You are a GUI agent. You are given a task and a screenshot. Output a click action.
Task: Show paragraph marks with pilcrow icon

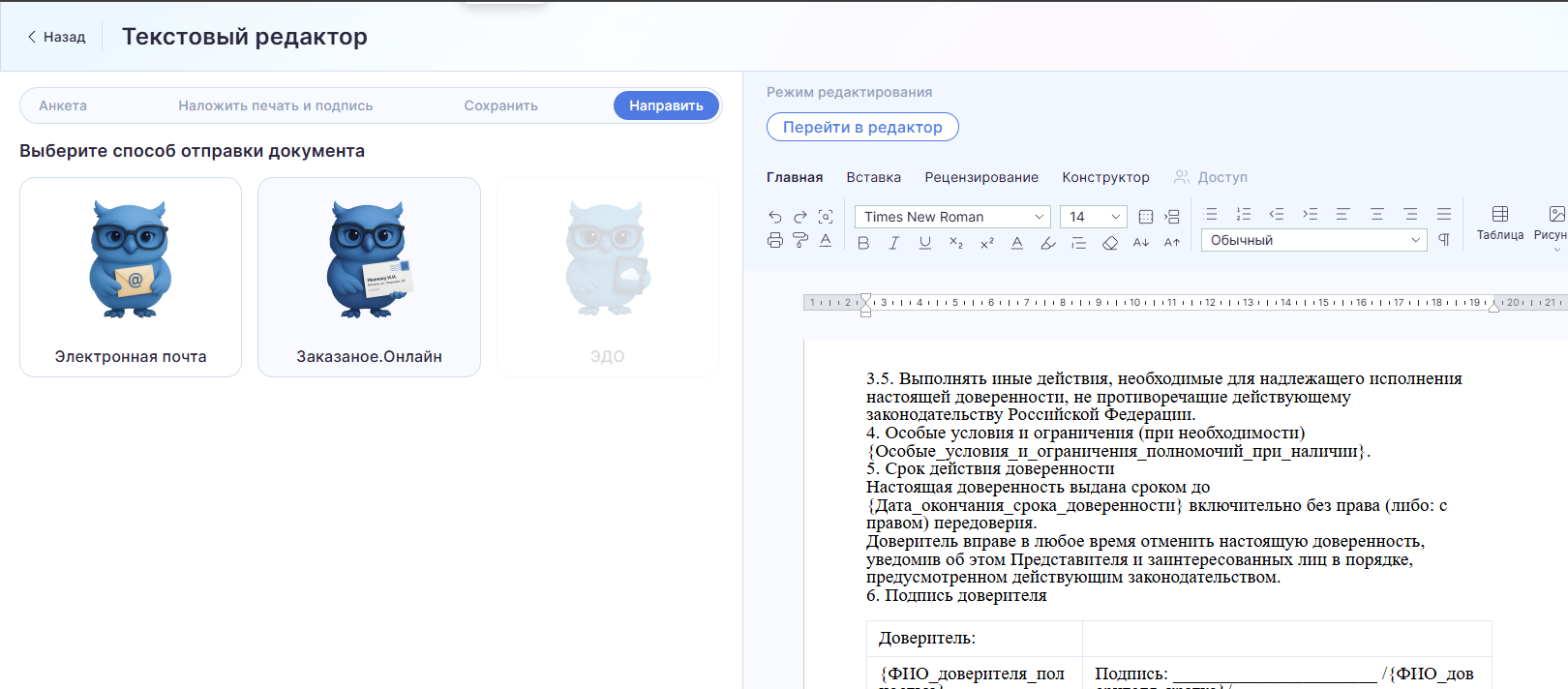pyautogui.click(x=1444, y=240)
